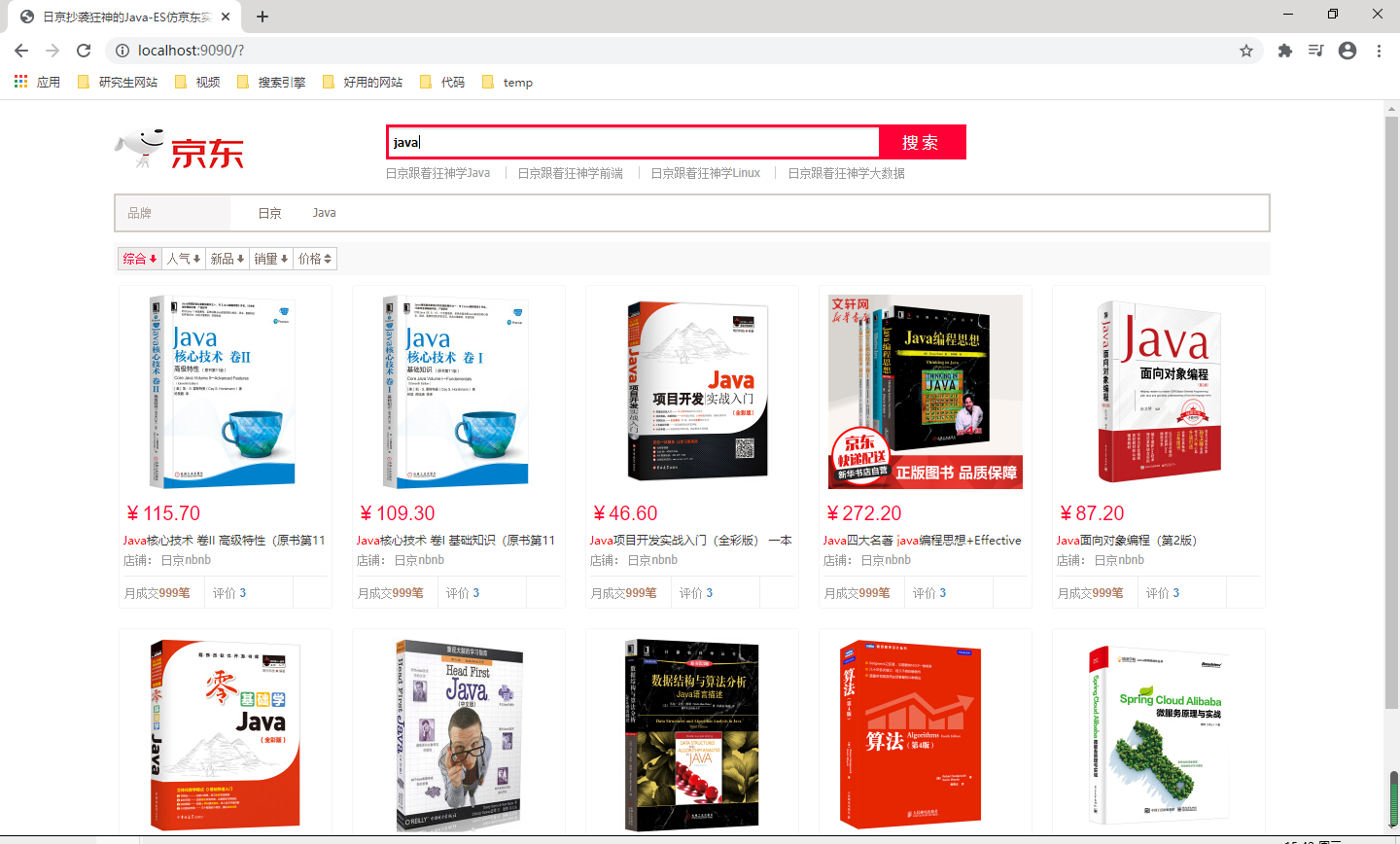
Task: Open the 零基础学Java book cover
Action: tap(225, 735)
